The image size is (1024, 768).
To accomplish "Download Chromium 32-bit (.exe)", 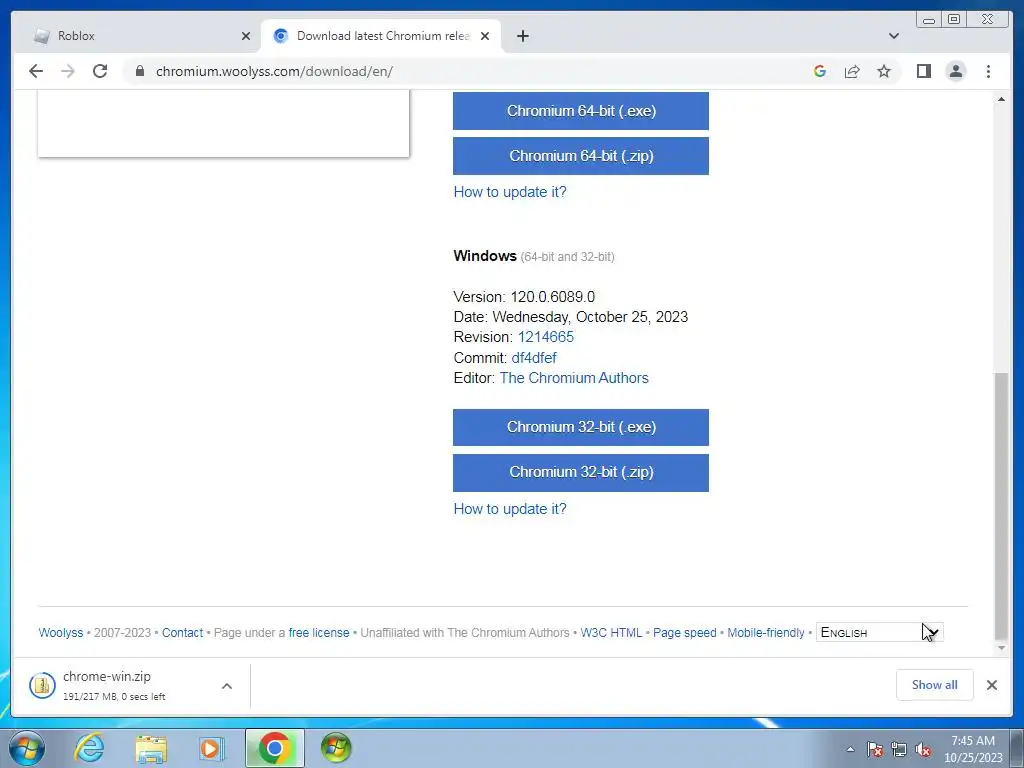I will (581, 427).
